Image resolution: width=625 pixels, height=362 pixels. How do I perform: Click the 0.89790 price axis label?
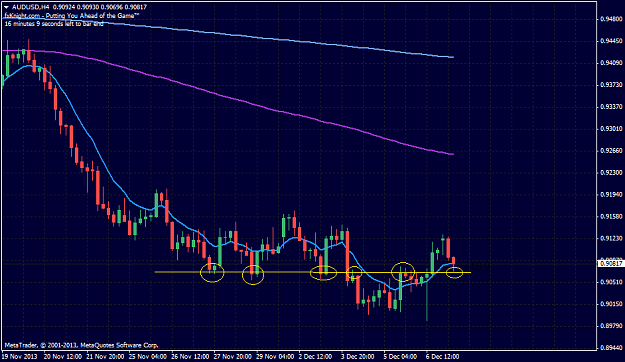[612, 326]
